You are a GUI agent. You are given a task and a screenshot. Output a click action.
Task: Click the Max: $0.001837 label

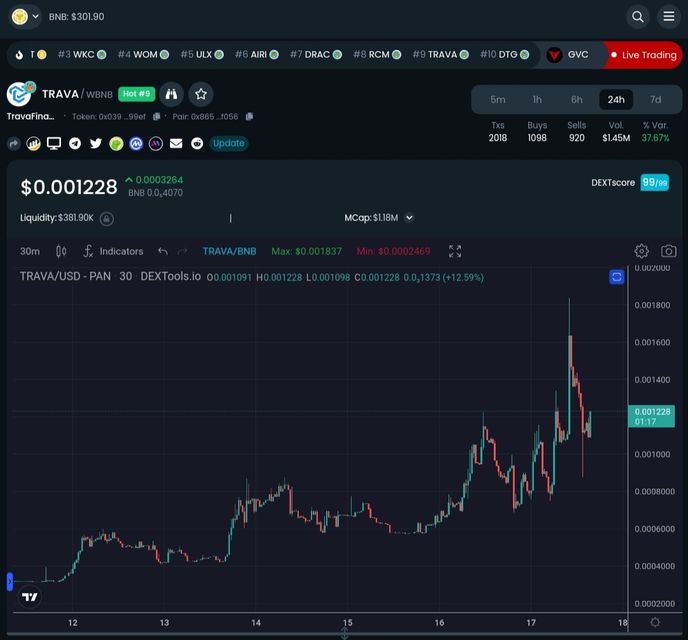tap(306, 251)
